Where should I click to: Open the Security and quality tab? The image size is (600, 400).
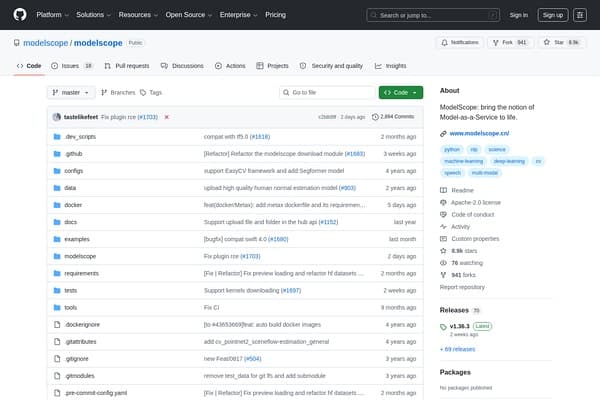point(331,66)
